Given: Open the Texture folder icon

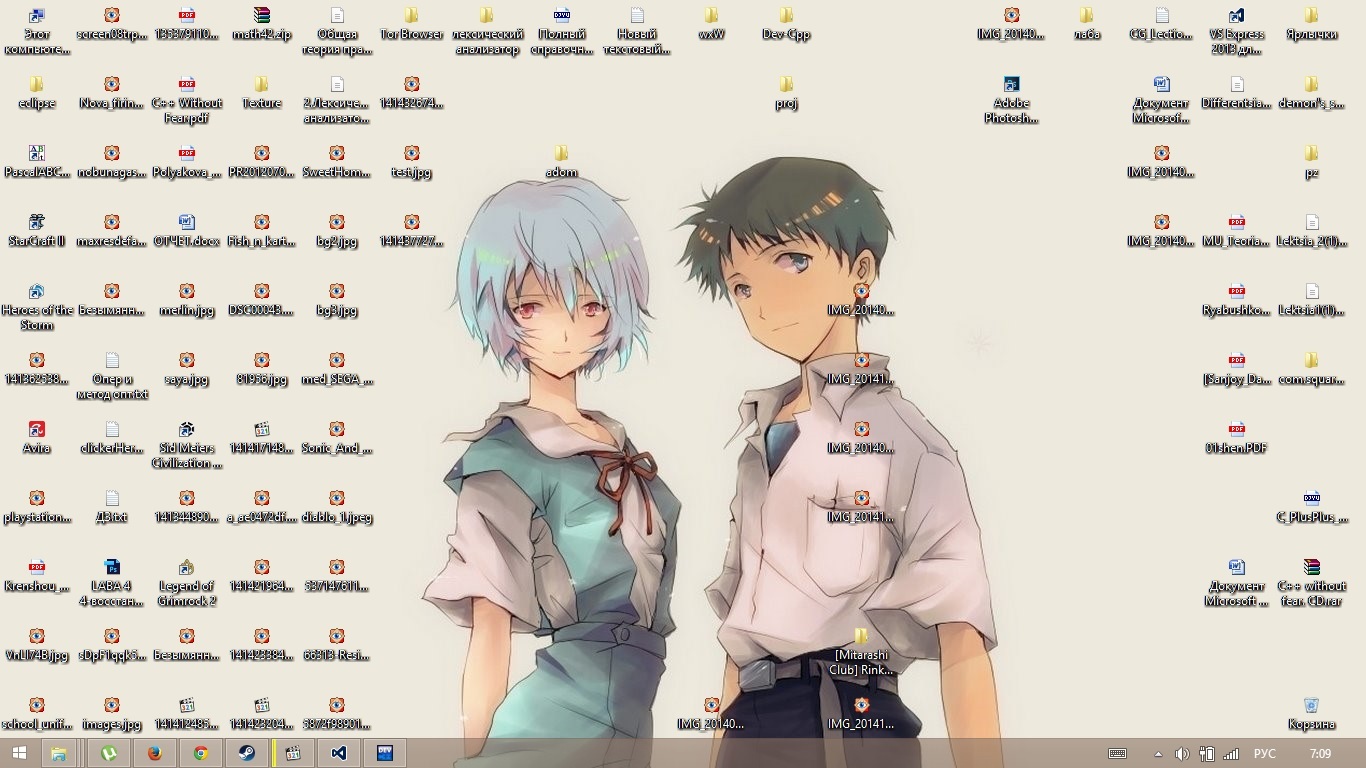Looking at the screenshot, I should pyautogui.click(x=261, y=93).
